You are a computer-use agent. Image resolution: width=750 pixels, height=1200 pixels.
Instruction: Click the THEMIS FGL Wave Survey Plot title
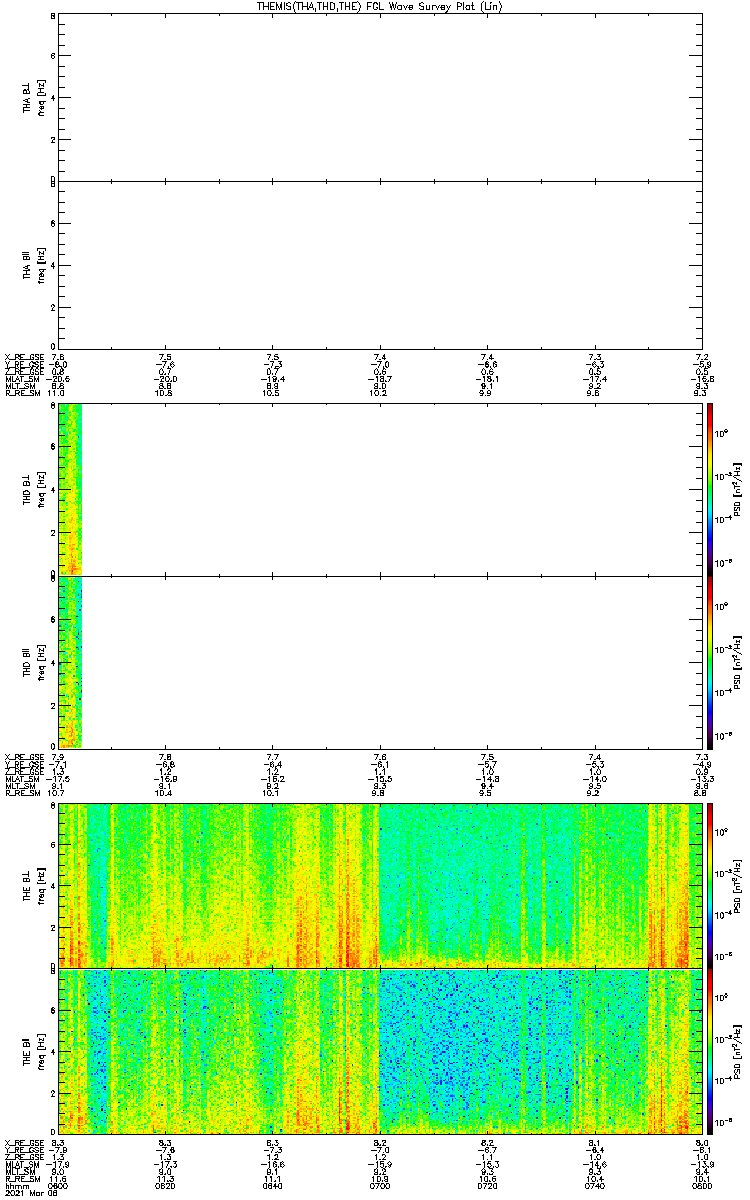(379, 6)
